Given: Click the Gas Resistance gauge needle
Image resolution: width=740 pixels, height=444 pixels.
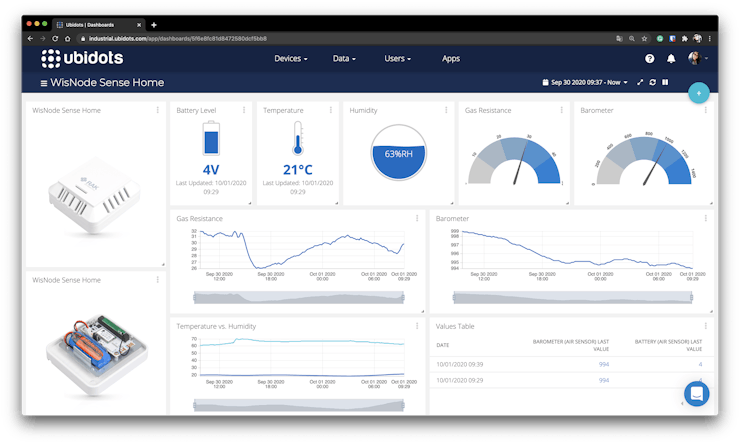Looking at the screenshot, I should pyautogui.click(x=520, y=163).
